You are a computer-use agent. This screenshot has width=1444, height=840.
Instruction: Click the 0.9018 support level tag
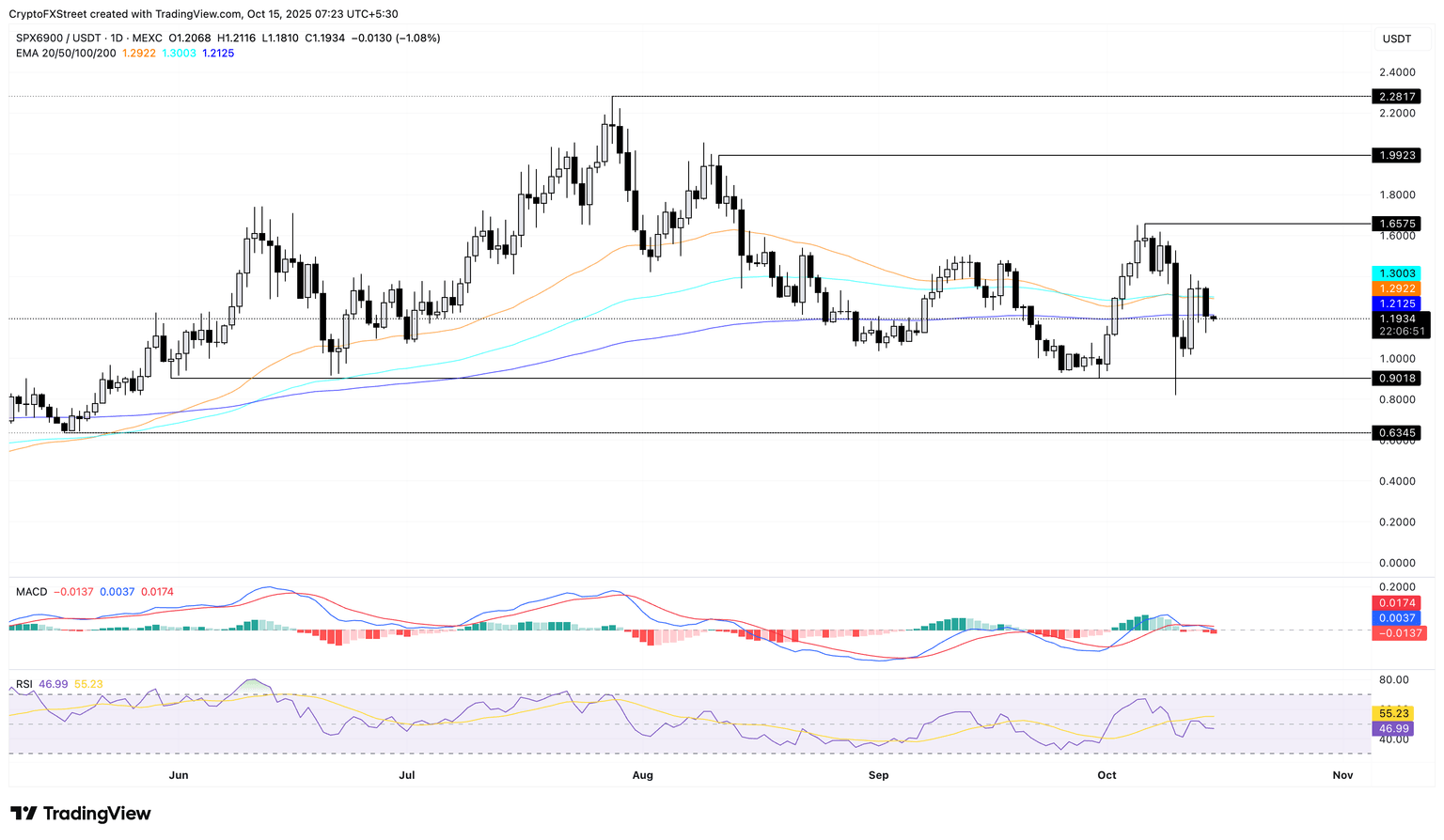point(1395,379)
